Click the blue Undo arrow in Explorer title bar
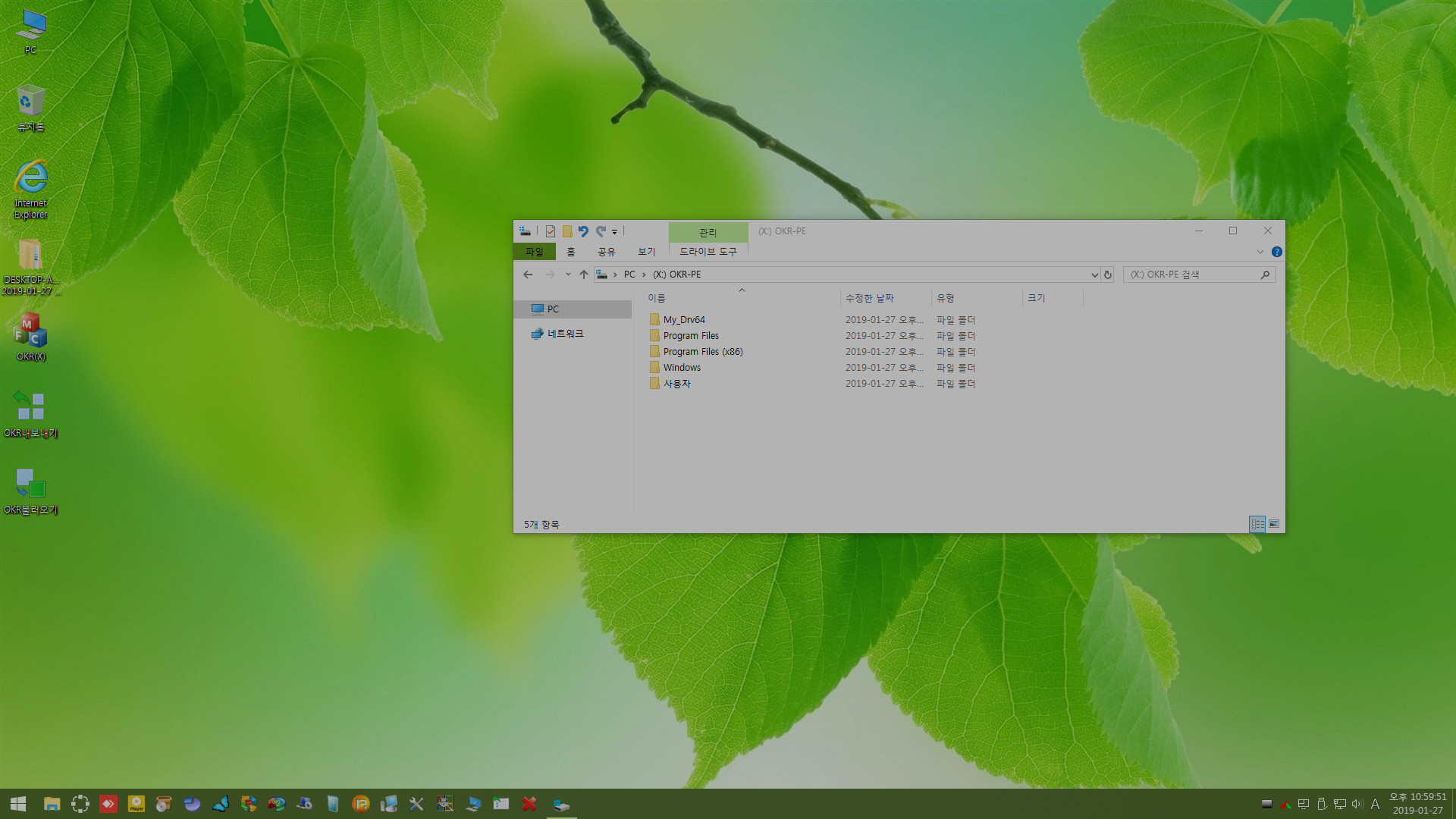 point(583,231)
